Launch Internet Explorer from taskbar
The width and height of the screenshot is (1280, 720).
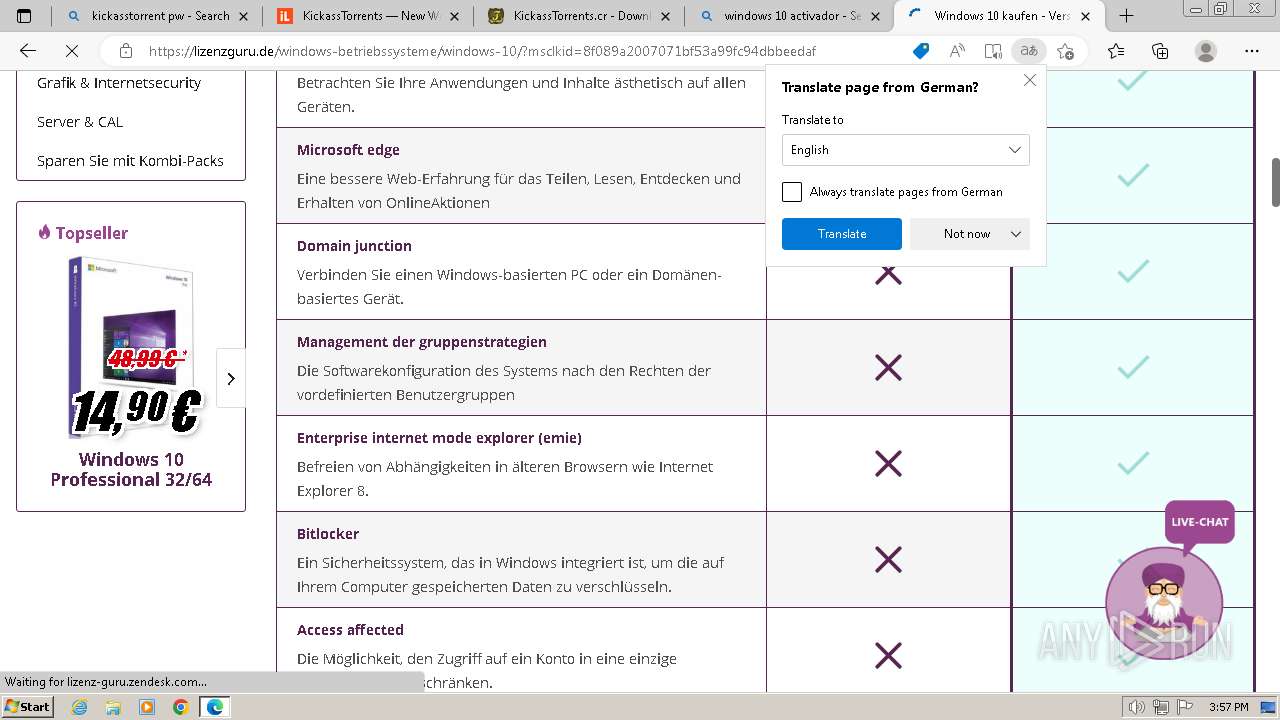(x=80, y=707)
